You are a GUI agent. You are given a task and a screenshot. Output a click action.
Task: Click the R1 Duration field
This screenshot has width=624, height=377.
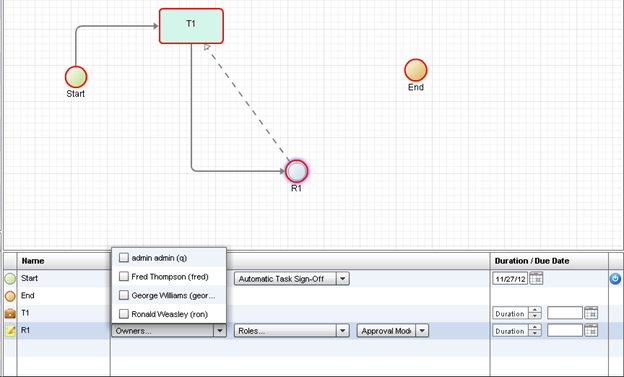click(511, 330)
